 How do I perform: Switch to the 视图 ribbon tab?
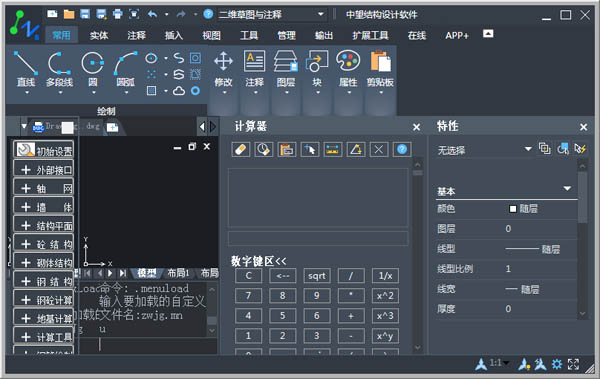[211, 36]
